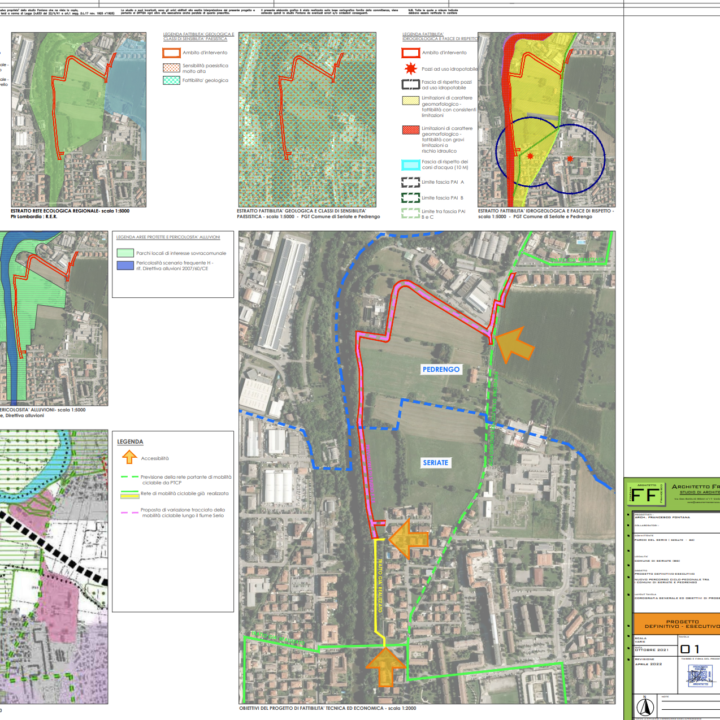Viewport: 720px width, 720px height.
Task: Click the flood hazard map with the blue river
Action: click(x=54, y=319)
